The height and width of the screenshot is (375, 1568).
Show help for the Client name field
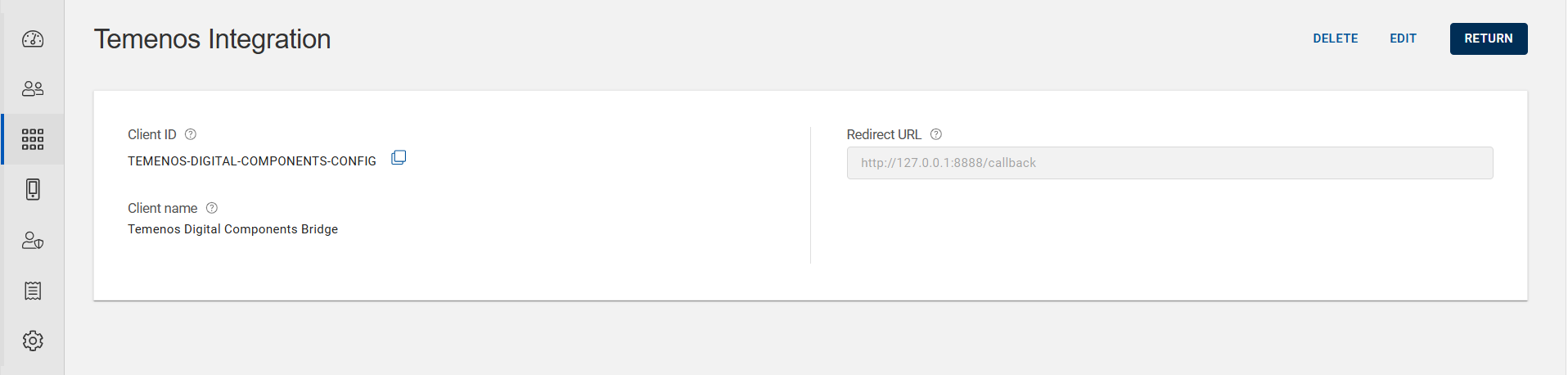click(212, 208)
